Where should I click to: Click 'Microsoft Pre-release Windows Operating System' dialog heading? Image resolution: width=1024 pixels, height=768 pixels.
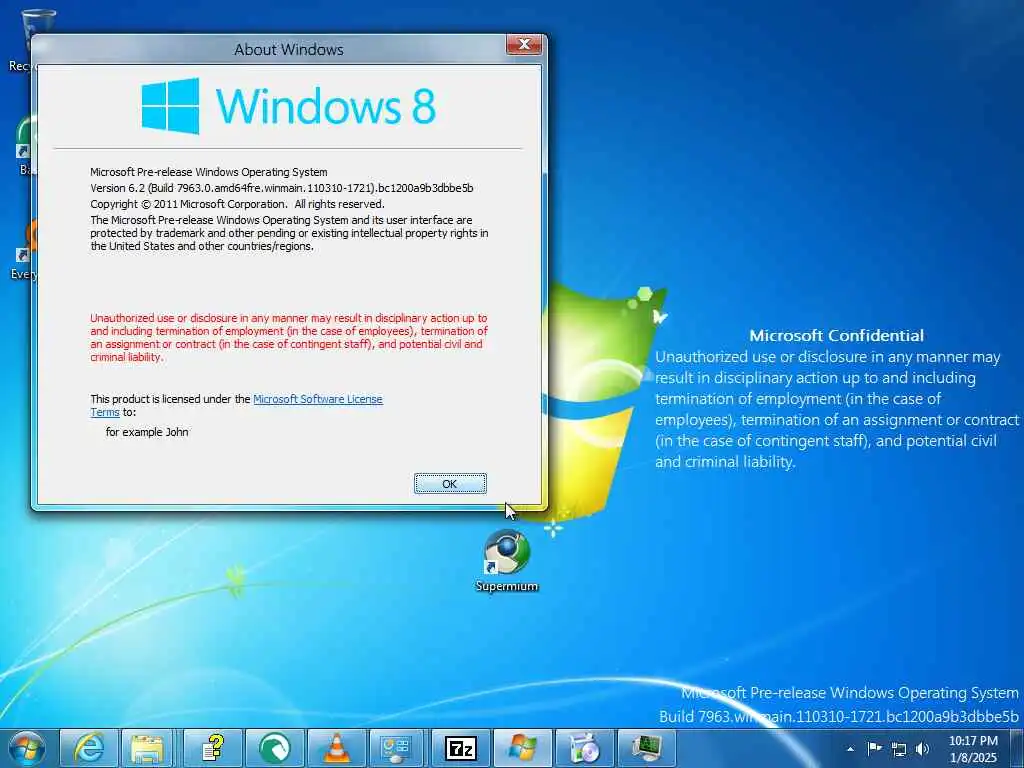[208, 172]
